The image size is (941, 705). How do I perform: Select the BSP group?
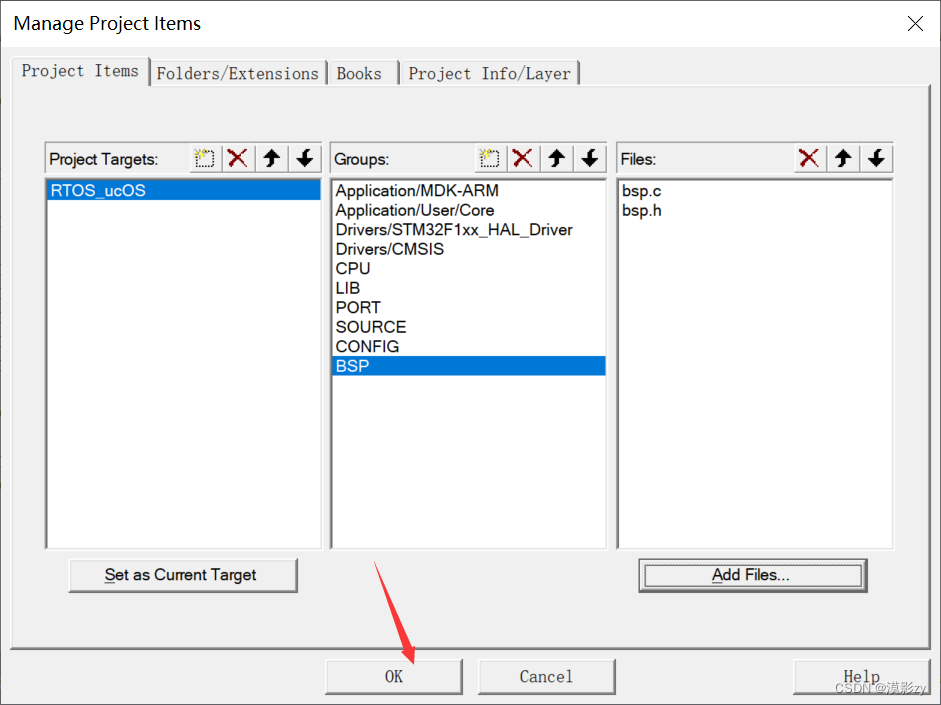click(468, 365)
